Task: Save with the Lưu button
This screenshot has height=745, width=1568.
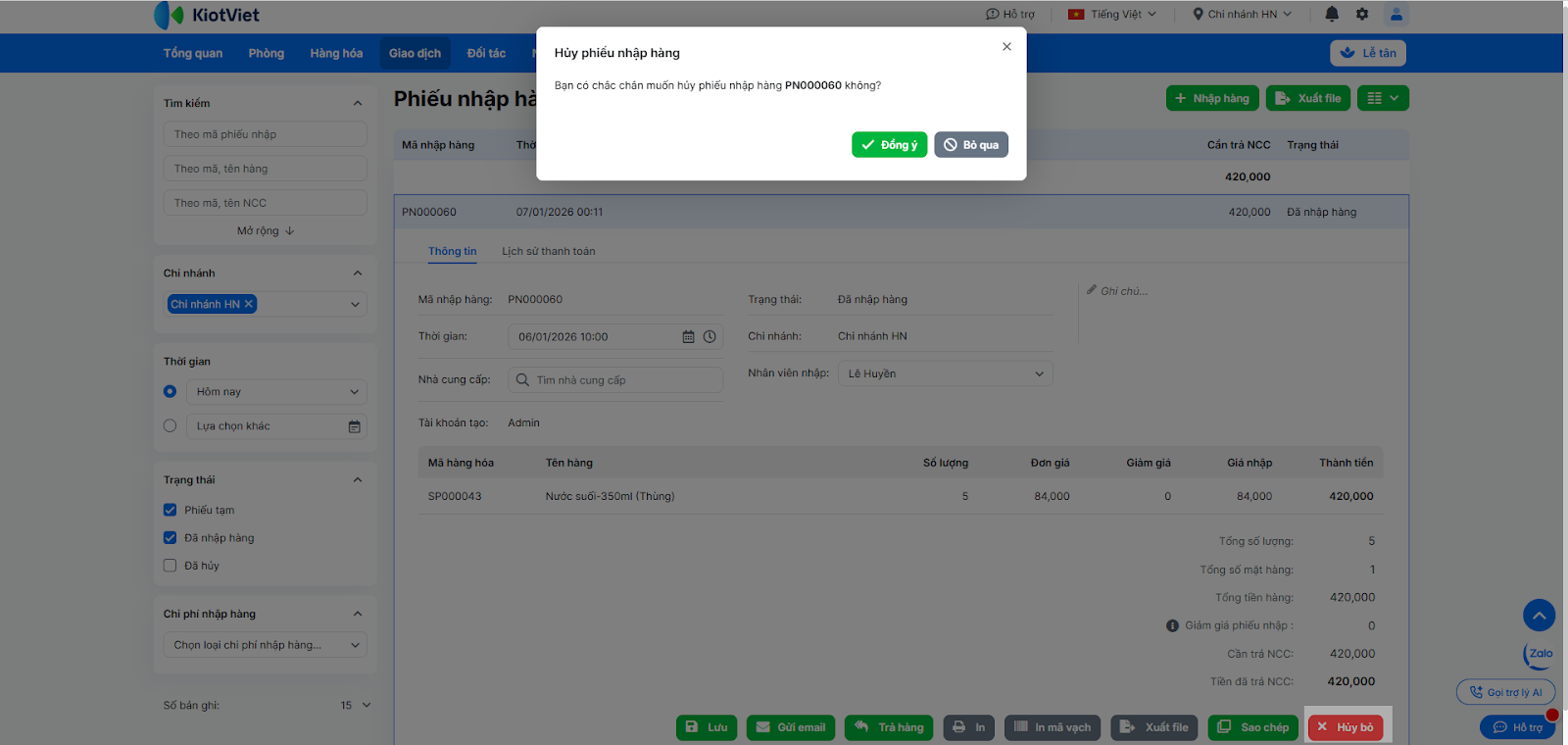Action: pyautogui.click(x=707, y=727)
